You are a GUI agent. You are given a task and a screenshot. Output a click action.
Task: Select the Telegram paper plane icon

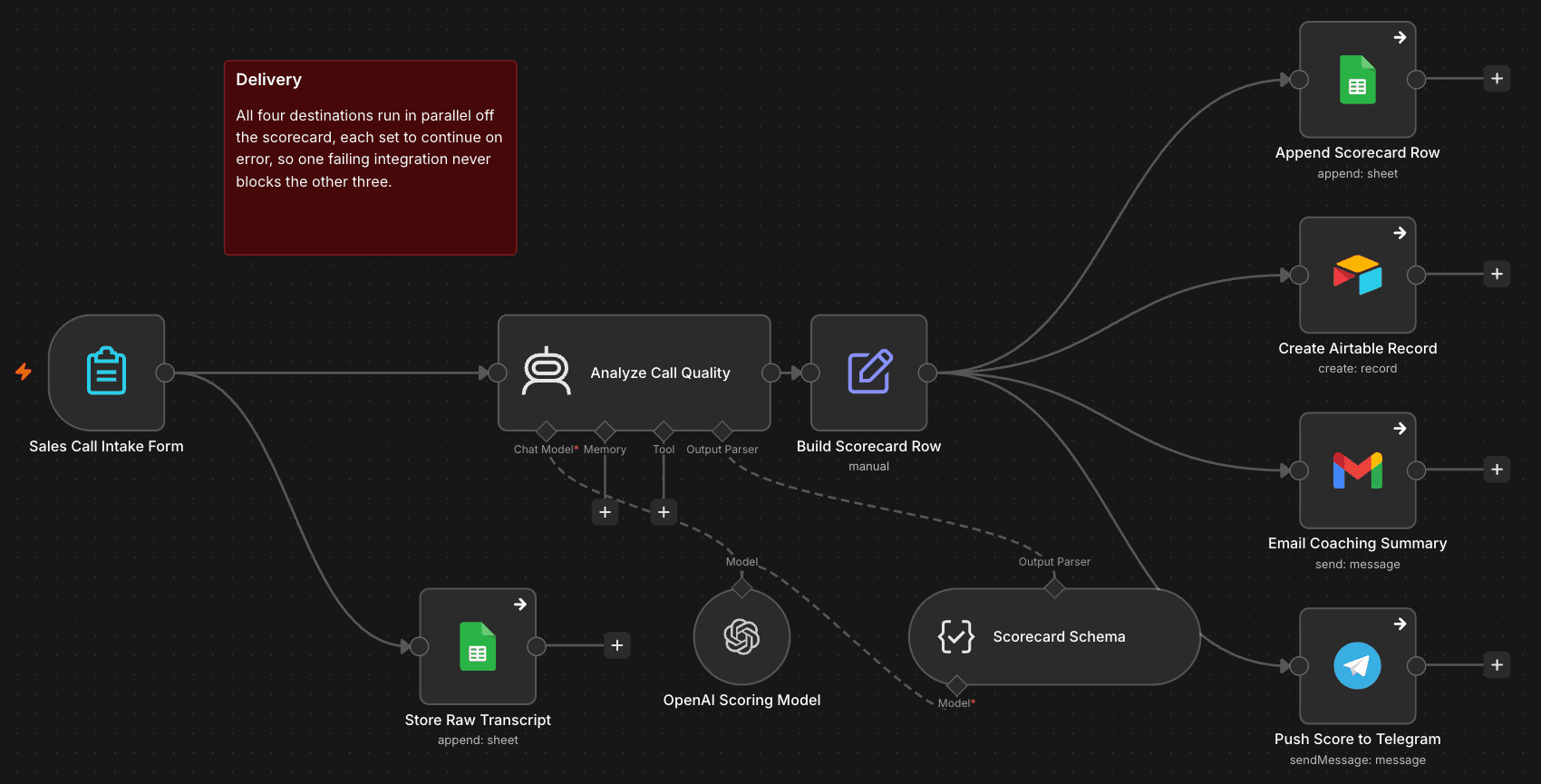coord(1357,666)
